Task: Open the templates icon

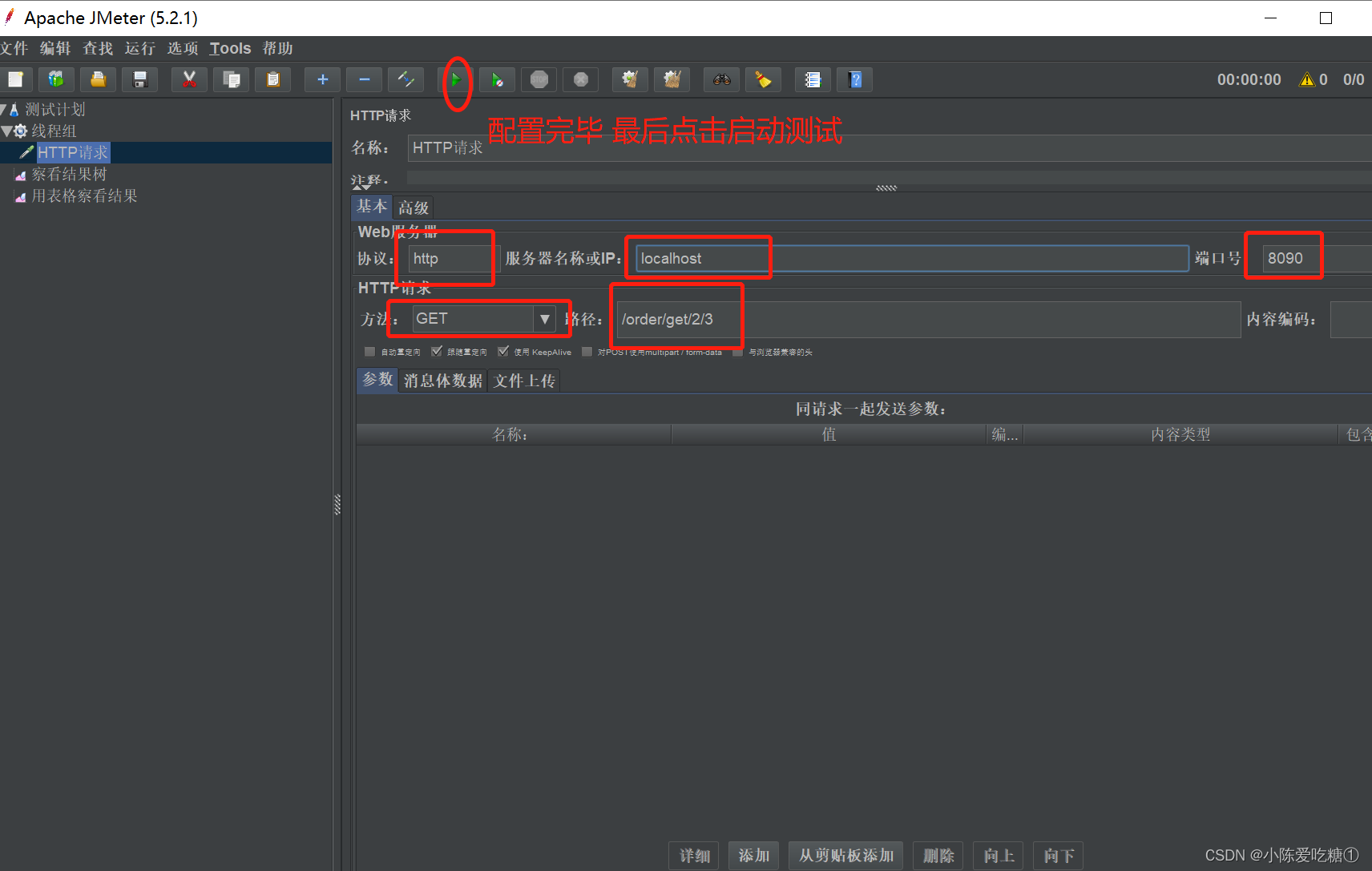Action: (x=56, y=79)
